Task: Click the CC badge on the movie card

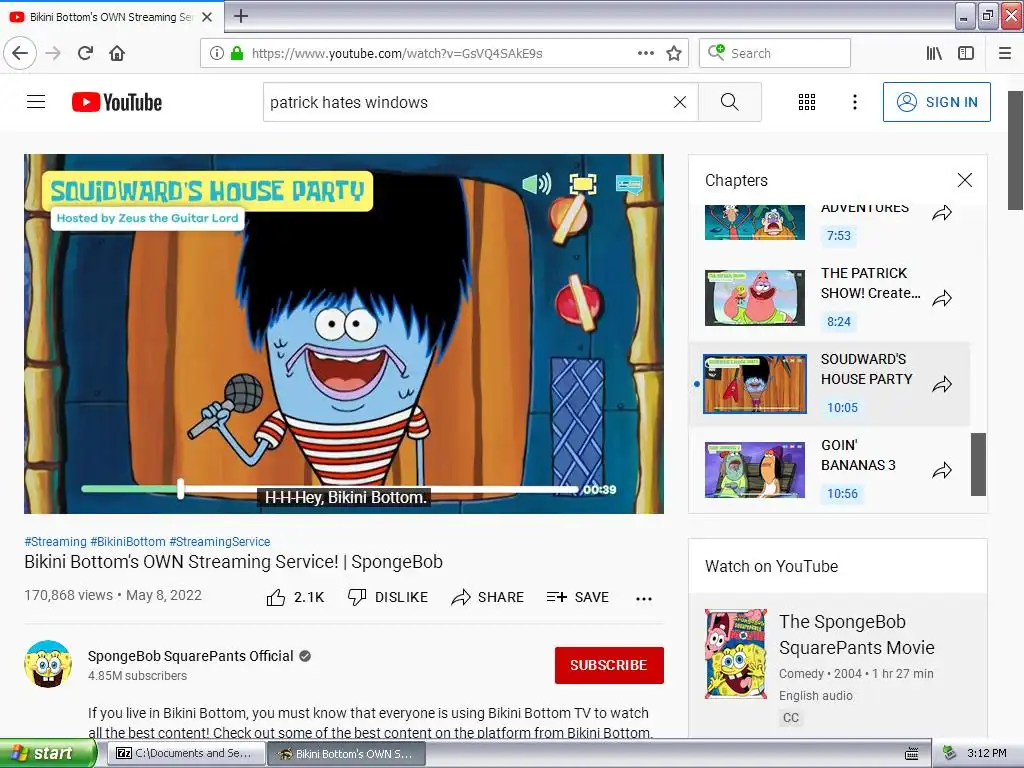Action: tap(791, 718)
